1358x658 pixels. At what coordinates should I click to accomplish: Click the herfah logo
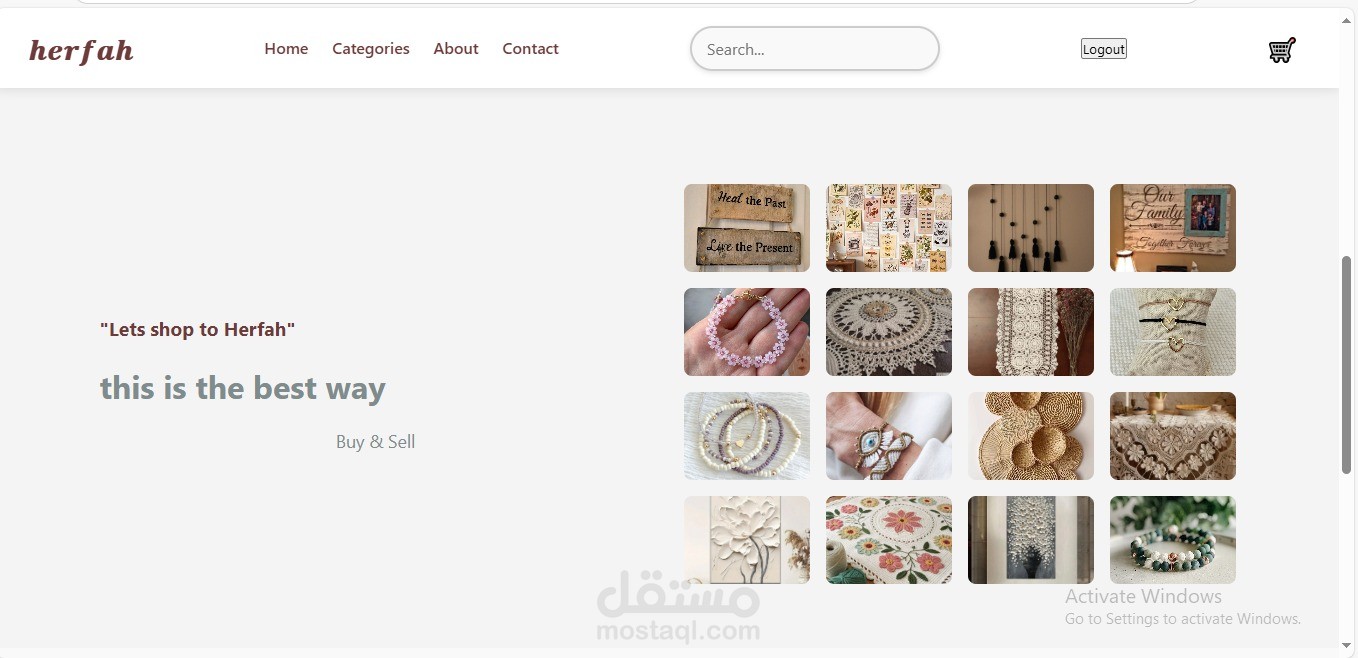[81, 50]
